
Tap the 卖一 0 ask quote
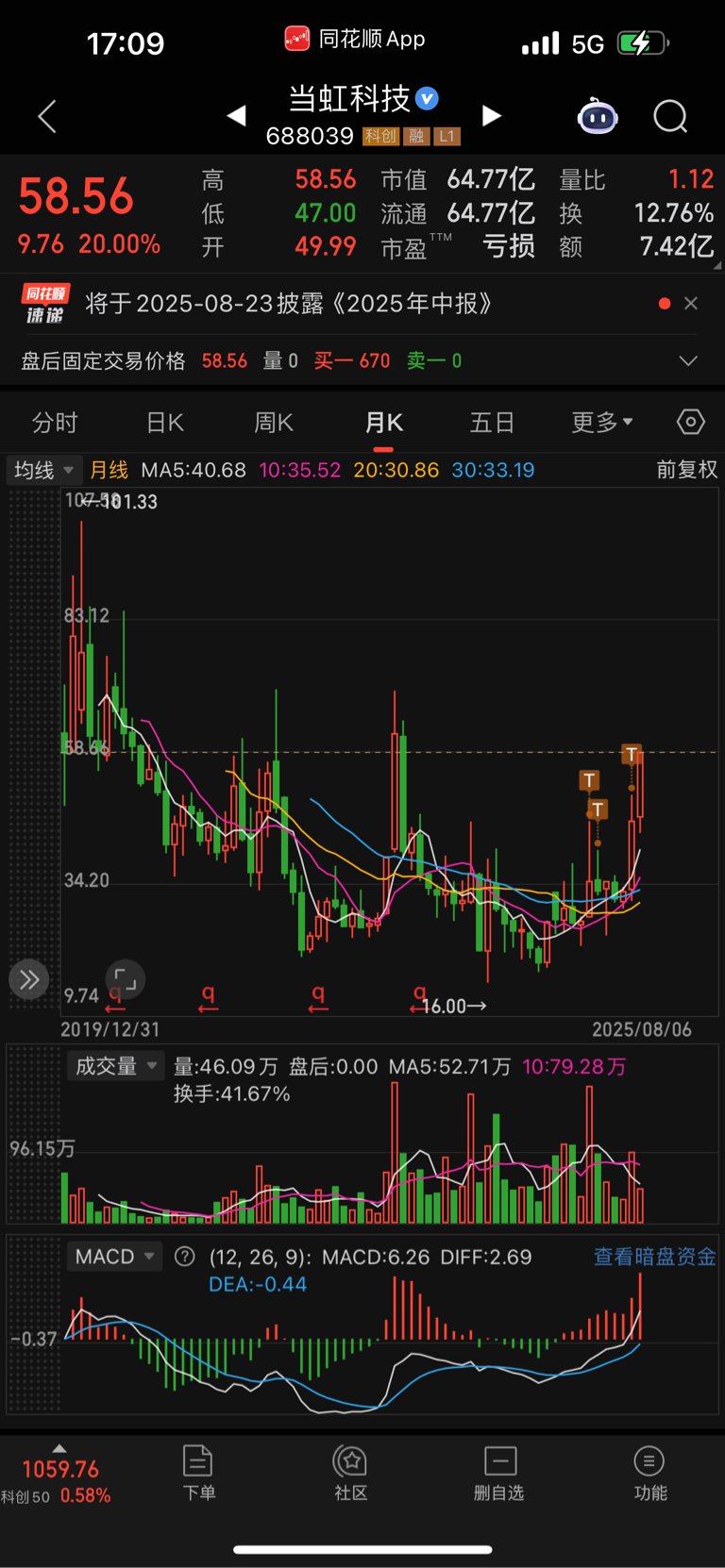(x=434, y=360)
